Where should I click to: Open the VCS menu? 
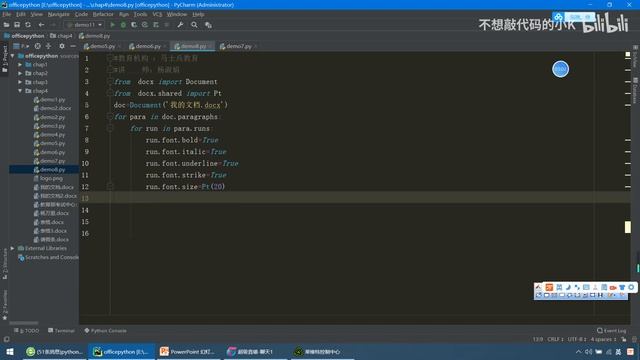[157, 14]
